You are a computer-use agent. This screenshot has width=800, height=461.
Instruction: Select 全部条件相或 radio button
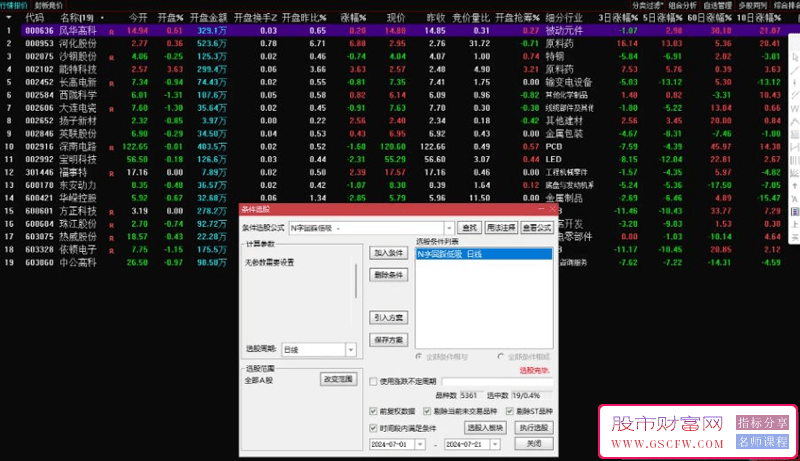point(501,356)
